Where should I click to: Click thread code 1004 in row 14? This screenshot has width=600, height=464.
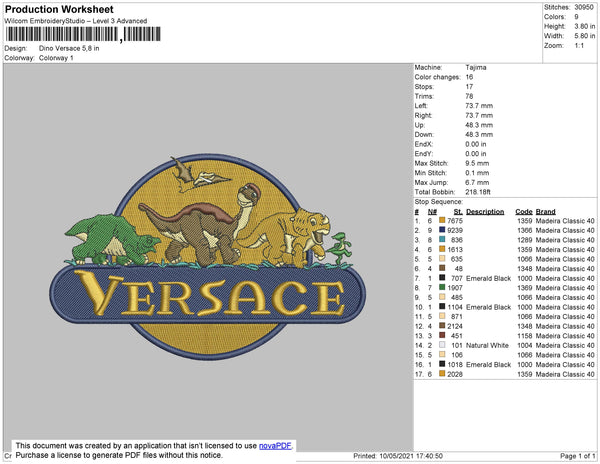(525, 345)
